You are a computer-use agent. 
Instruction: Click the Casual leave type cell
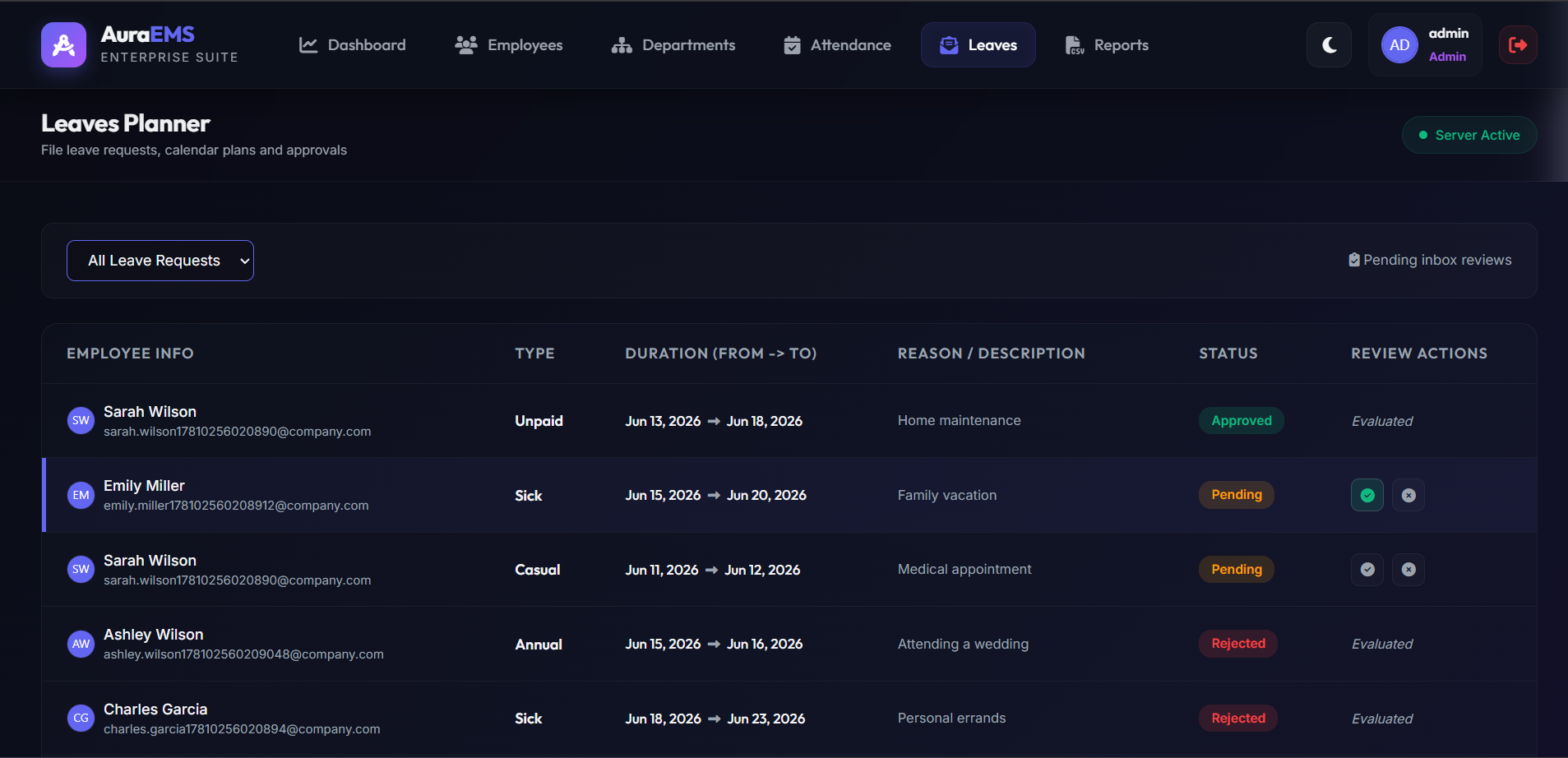coord(538,570)
